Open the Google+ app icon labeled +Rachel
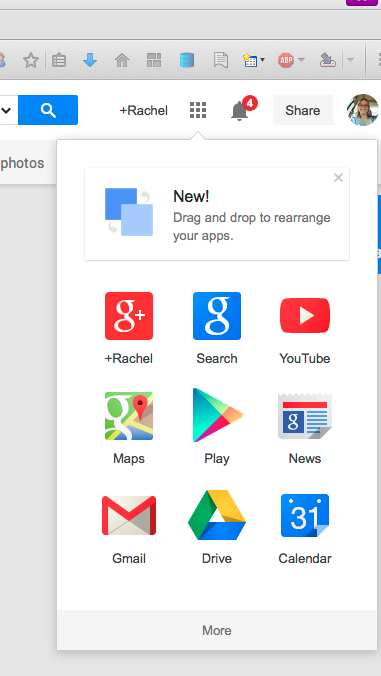 coord(129,316)
